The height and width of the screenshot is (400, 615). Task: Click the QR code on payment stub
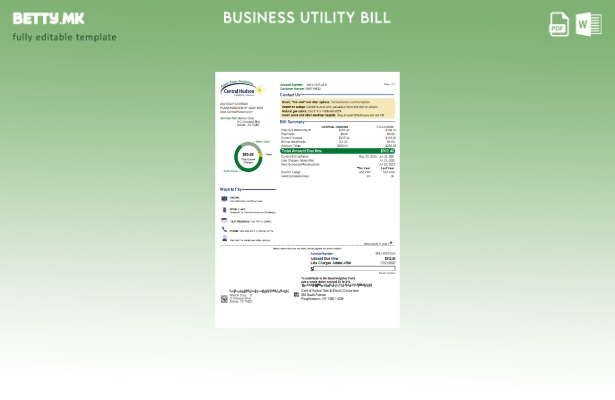tap(224, 298)
